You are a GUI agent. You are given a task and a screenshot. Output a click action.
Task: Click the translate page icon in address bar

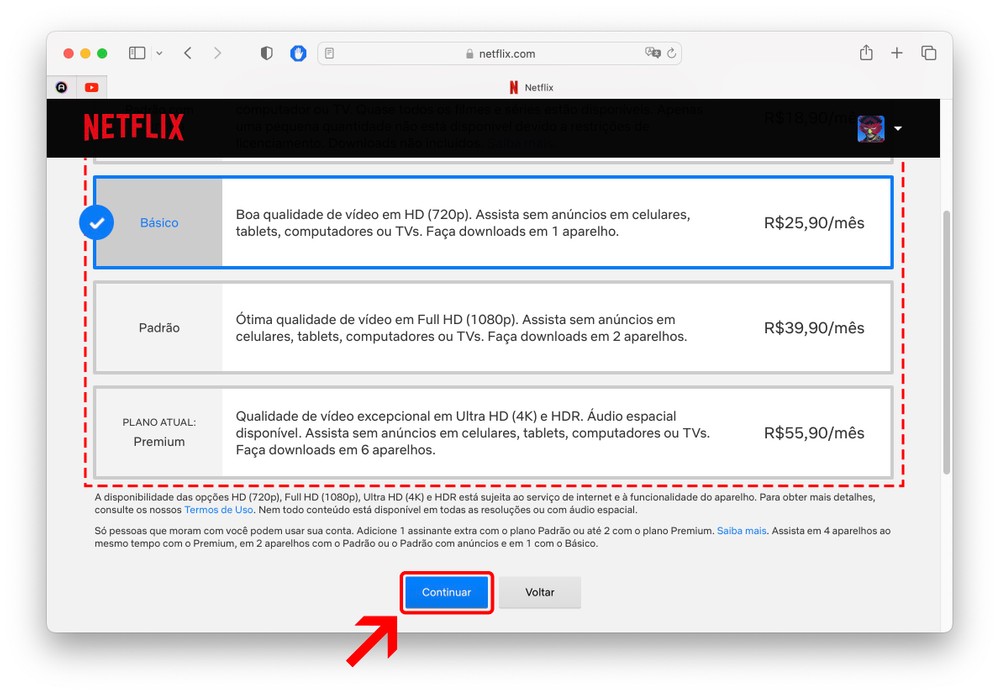point(653,54)
